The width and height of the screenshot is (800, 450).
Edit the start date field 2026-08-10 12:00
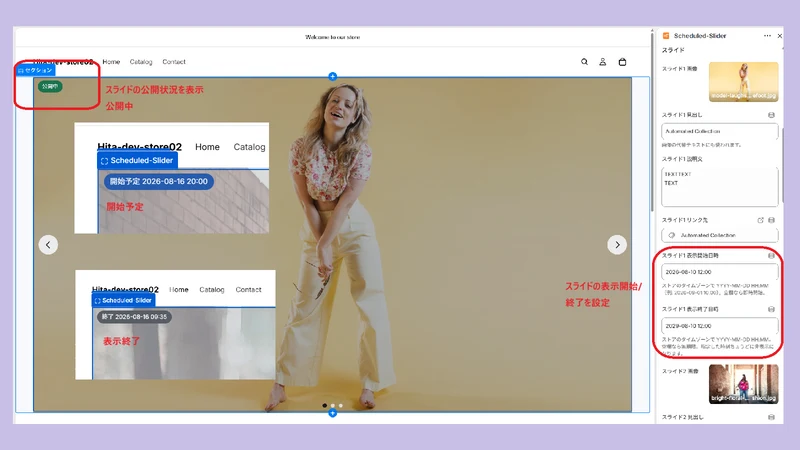point(719,272)
